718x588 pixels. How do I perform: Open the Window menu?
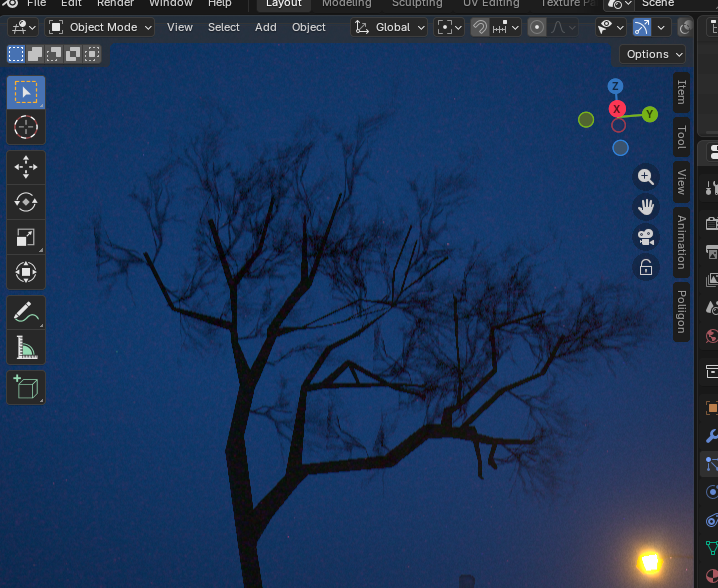pos(171,4)
